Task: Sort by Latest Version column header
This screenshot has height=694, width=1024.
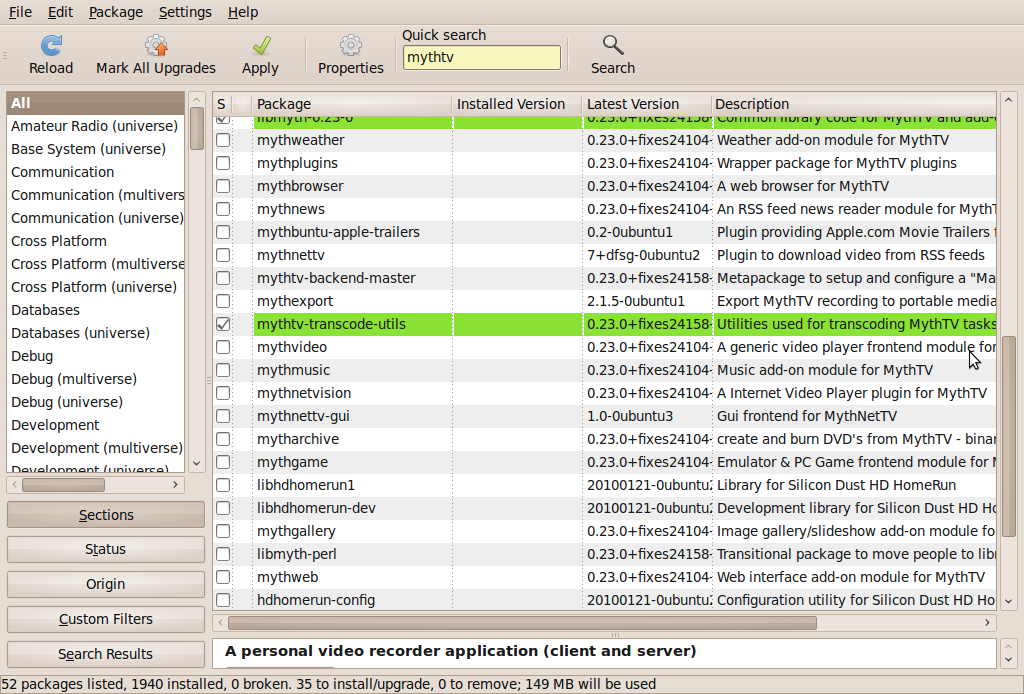Action: coord(647,104)
